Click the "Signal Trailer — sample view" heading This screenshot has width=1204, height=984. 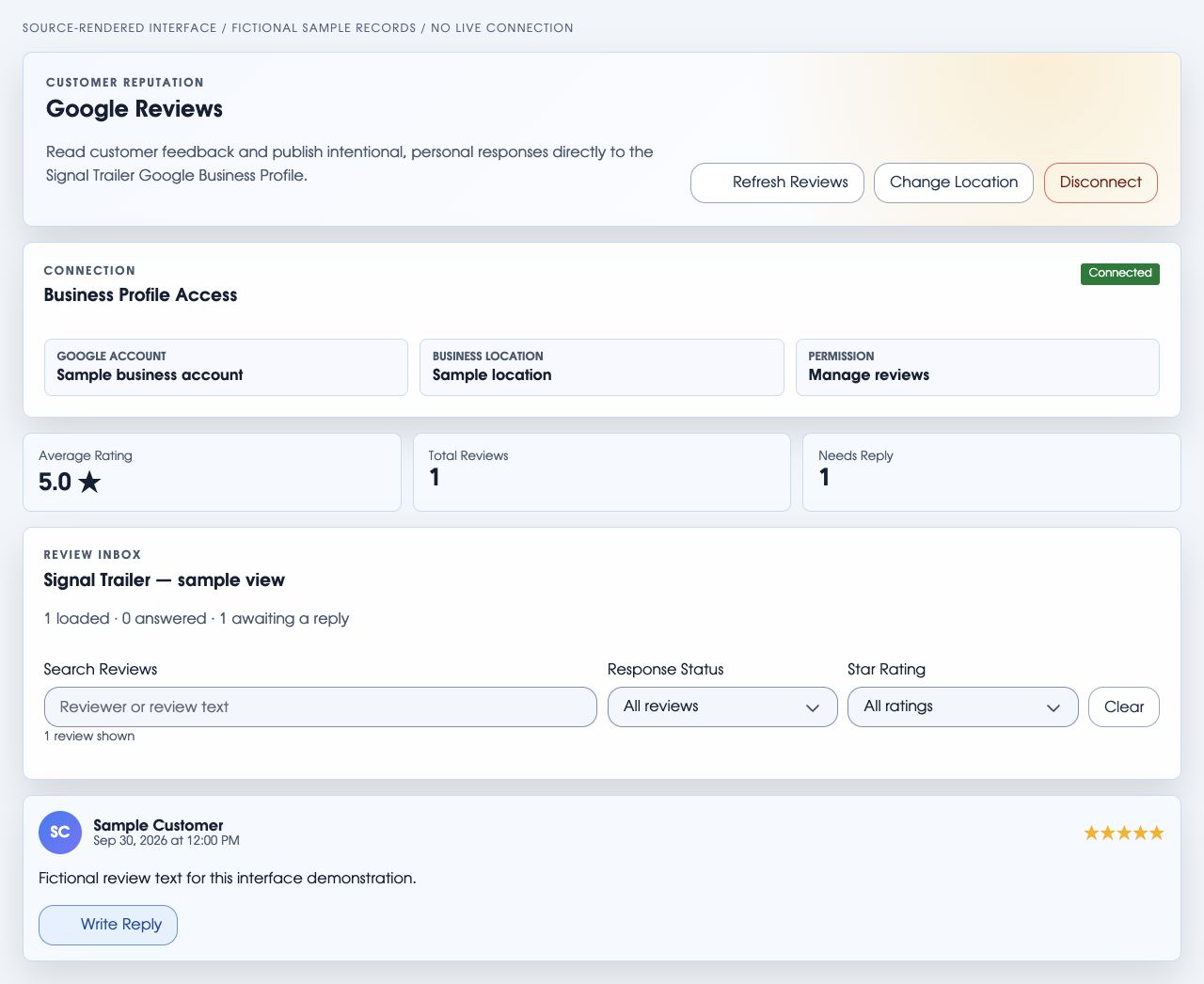[x=165, y=579]
